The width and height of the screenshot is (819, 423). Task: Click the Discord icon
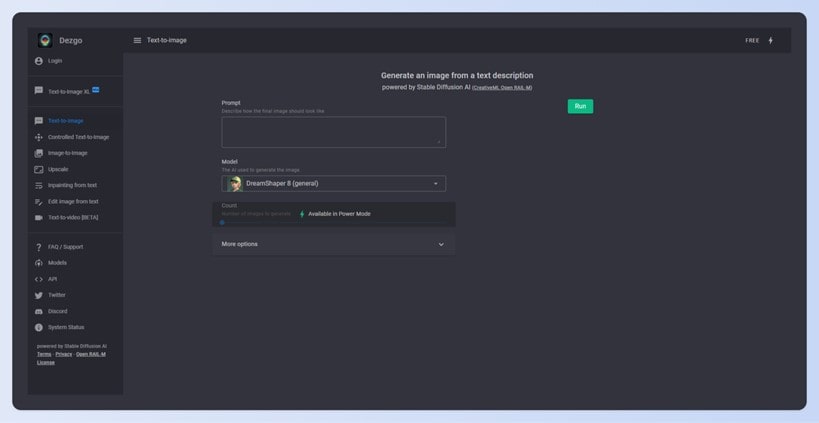[x=39, y=311]
